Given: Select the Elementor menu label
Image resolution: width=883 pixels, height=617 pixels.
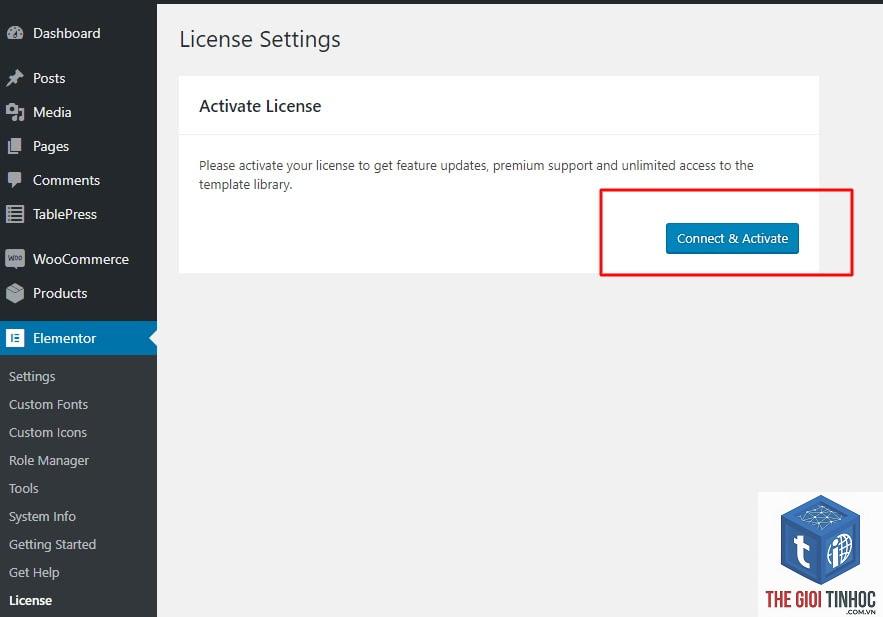Looking at the screenshot, I should tap(64, 338).
